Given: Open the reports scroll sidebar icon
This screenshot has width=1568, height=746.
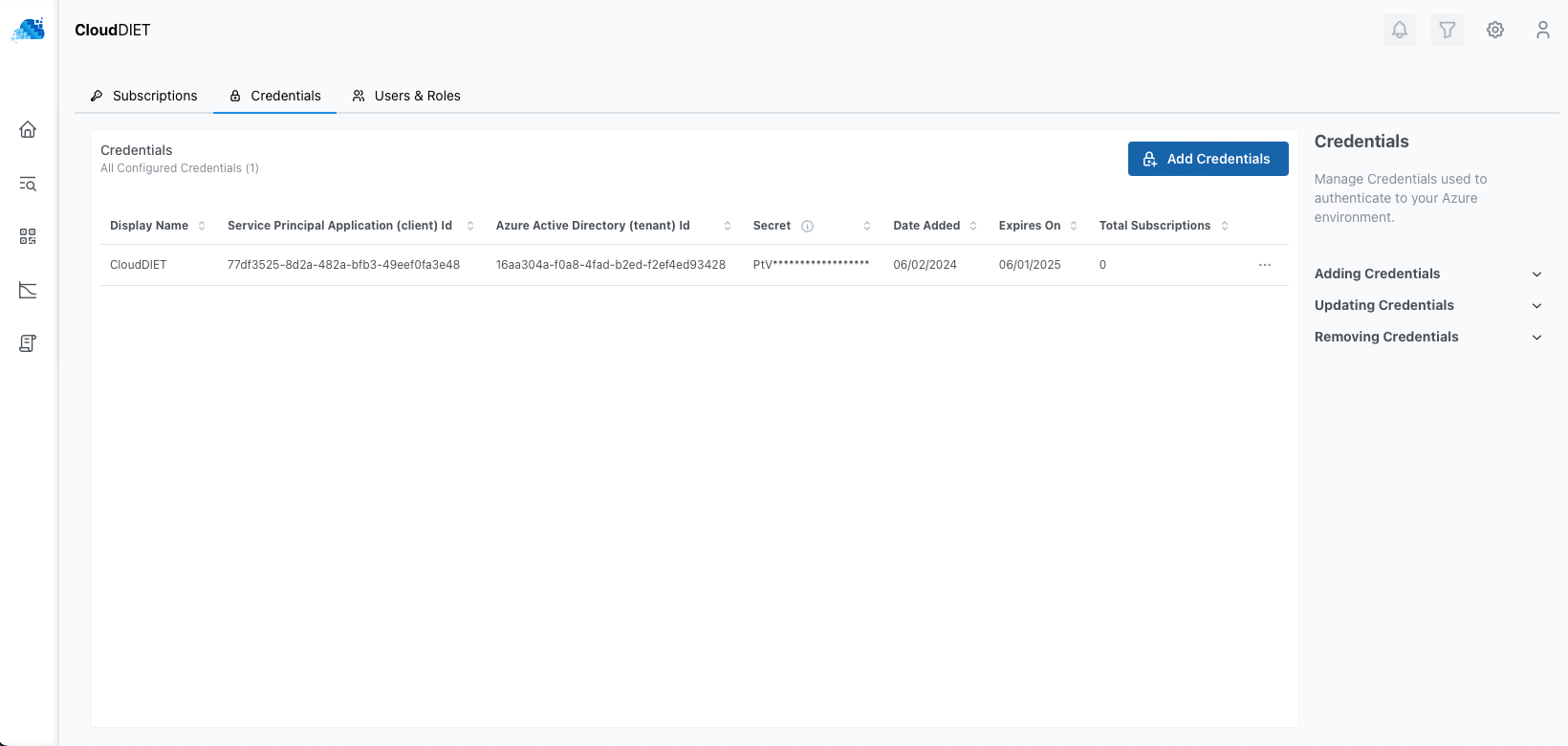Looking at the screenshot, I should pyautogui.click(x=28, y=343).
